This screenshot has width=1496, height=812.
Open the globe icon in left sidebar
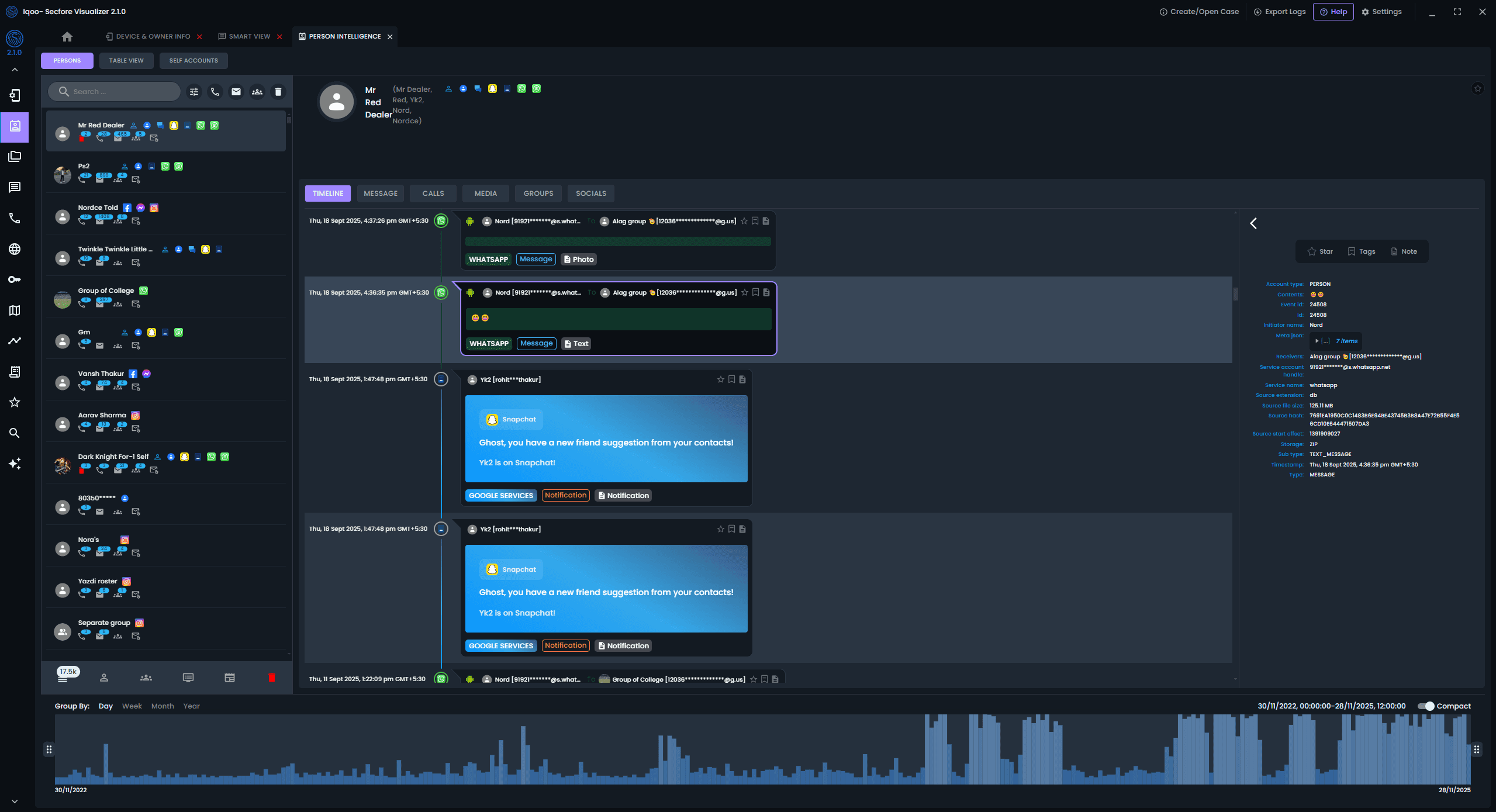tap(15, 249)
